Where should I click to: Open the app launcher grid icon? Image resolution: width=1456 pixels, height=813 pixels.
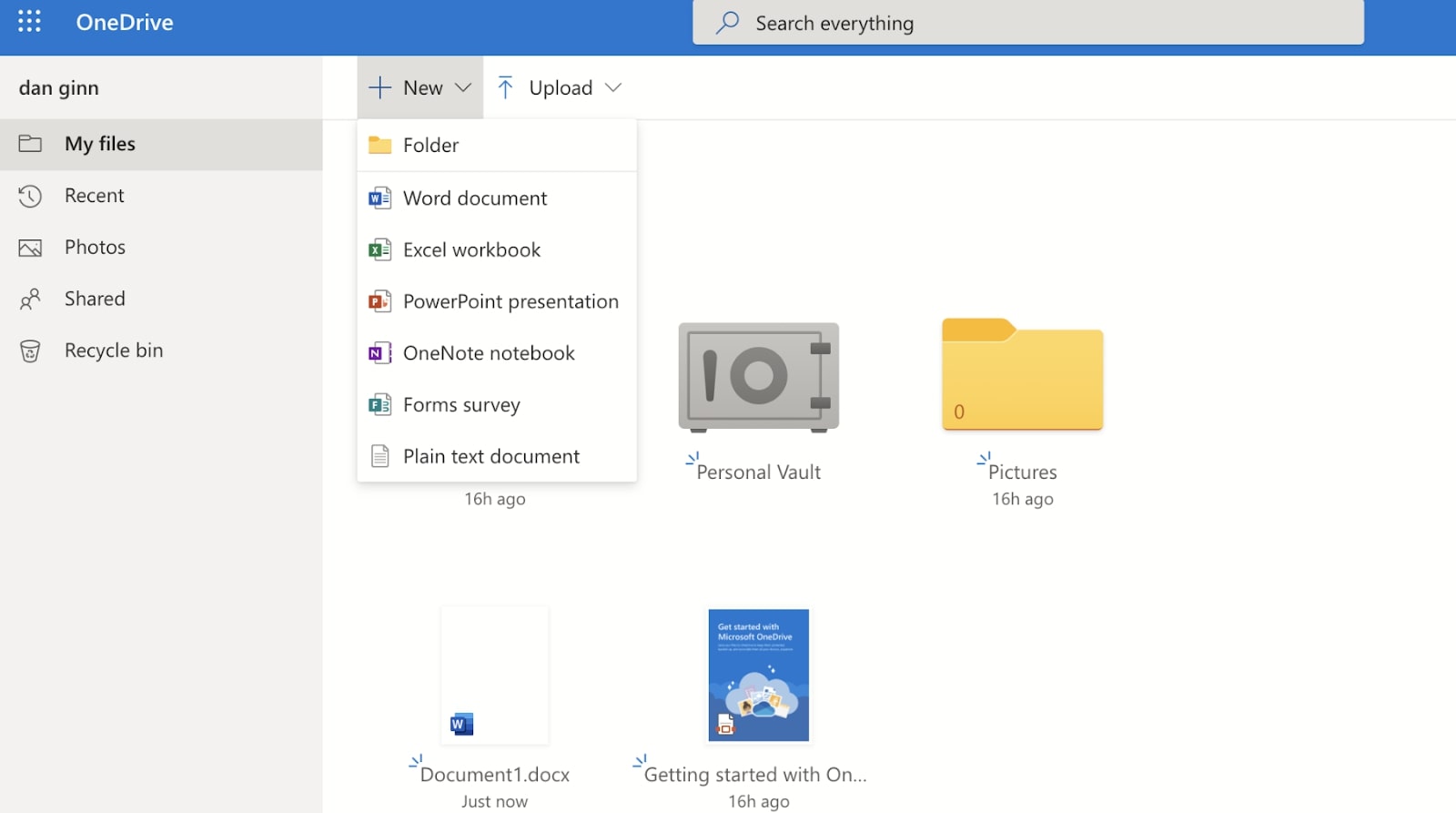click(x=29, y=21)
